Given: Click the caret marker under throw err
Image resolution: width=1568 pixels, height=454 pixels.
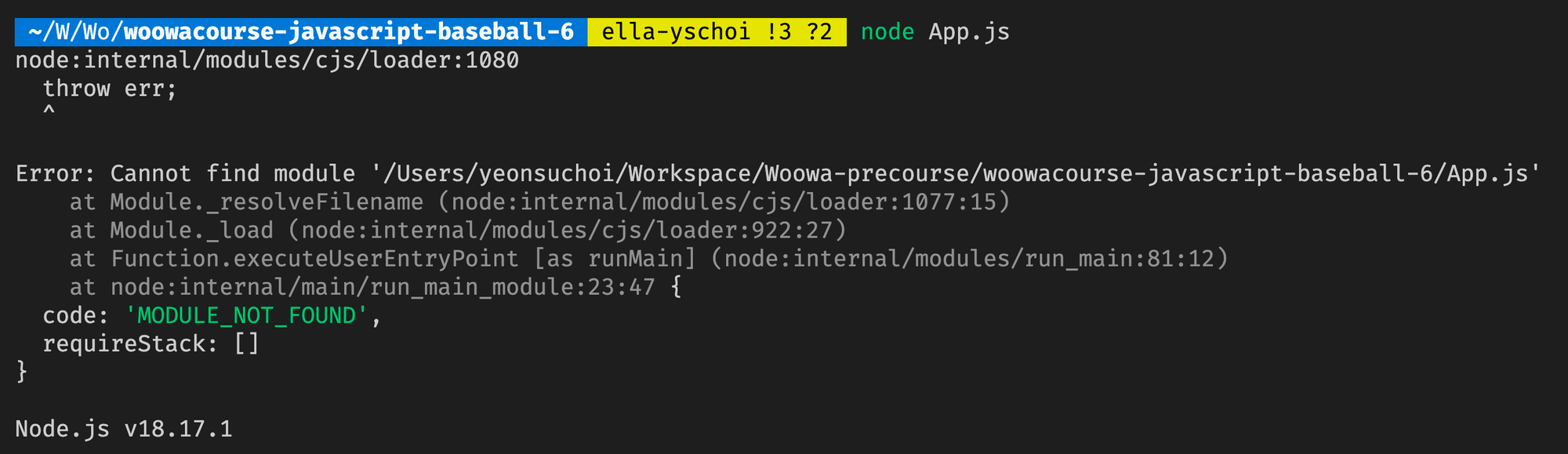Looking at the screenshot, I should pyautogui.click(x=49, y=111).
